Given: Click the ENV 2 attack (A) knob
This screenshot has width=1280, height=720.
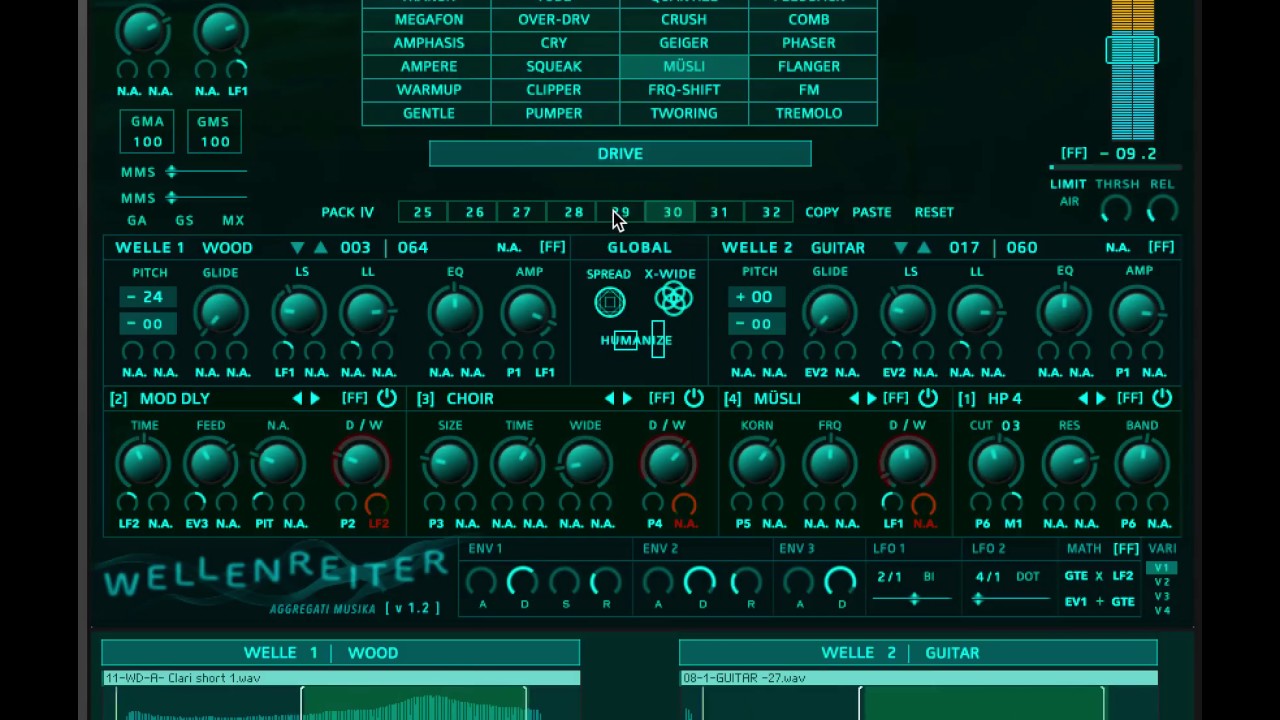Looking at the screenshot, I should click(x=658, y=582).
